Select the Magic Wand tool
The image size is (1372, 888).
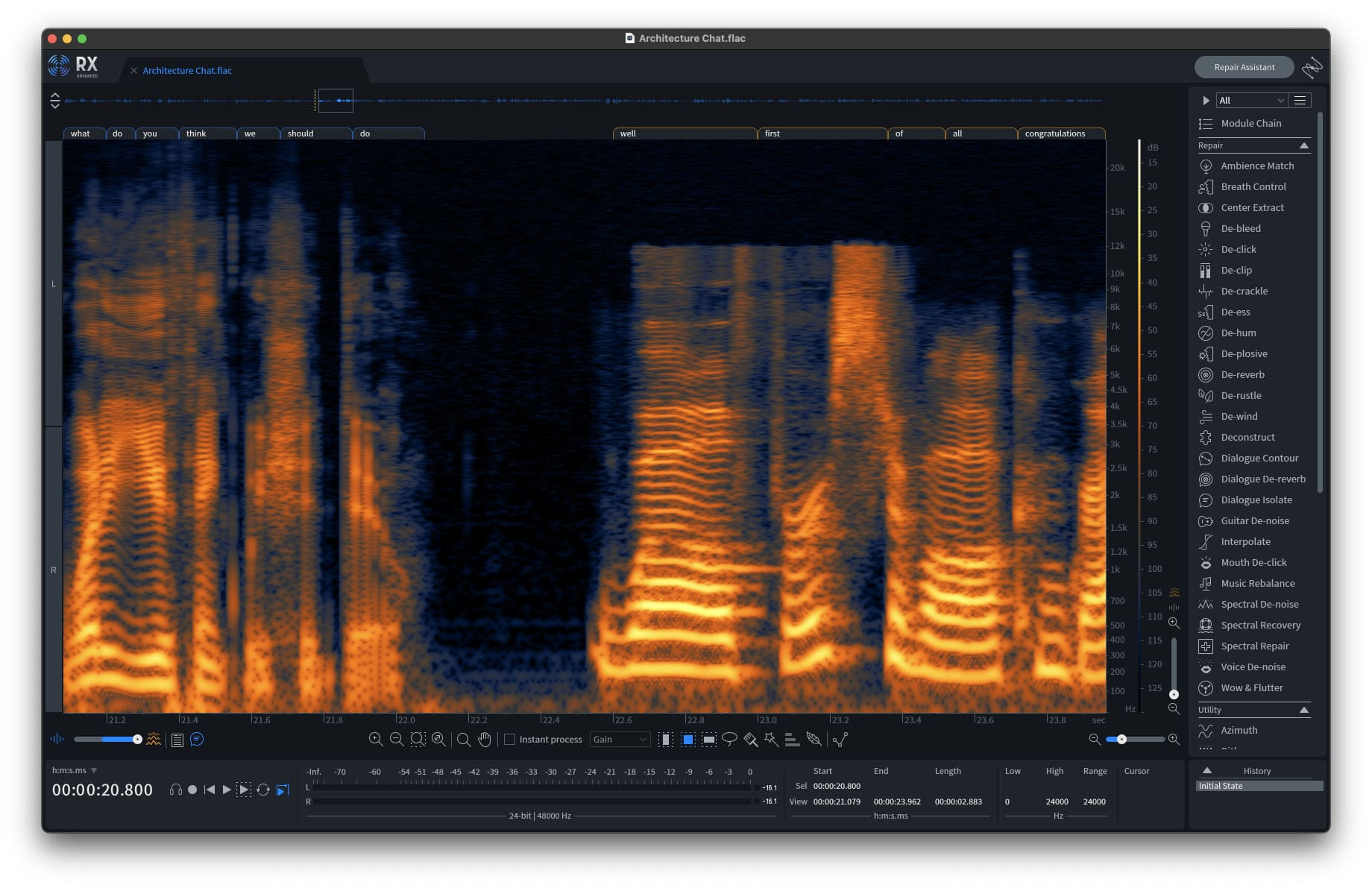[x=771, y=739]
